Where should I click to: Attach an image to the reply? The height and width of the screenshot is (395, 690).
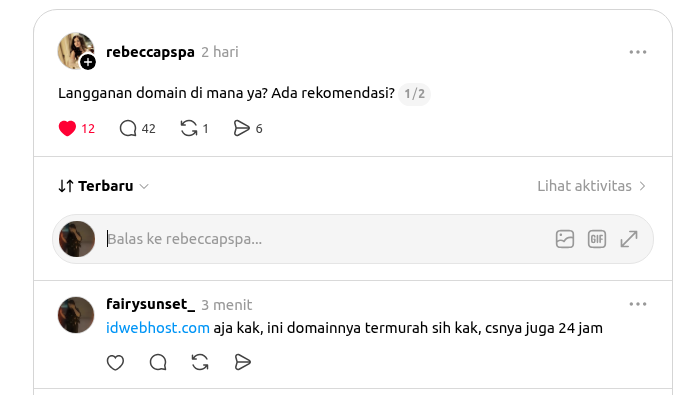pos(565,239)
